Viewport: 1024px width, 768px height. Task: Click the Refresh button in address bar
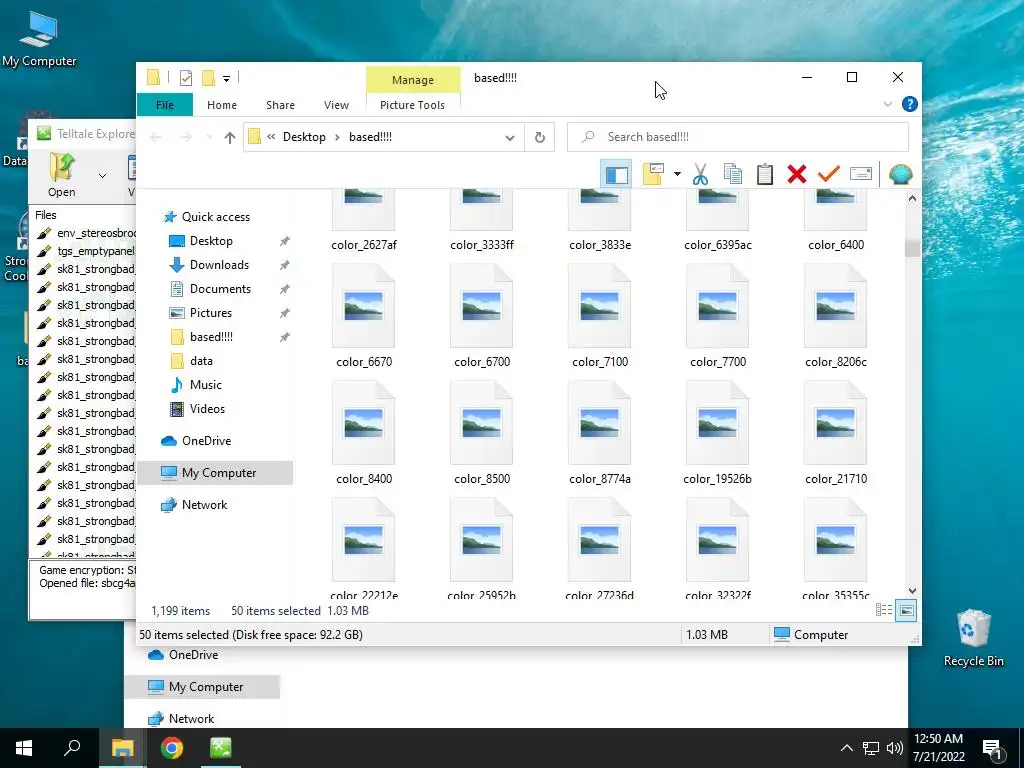pos(539,137)
